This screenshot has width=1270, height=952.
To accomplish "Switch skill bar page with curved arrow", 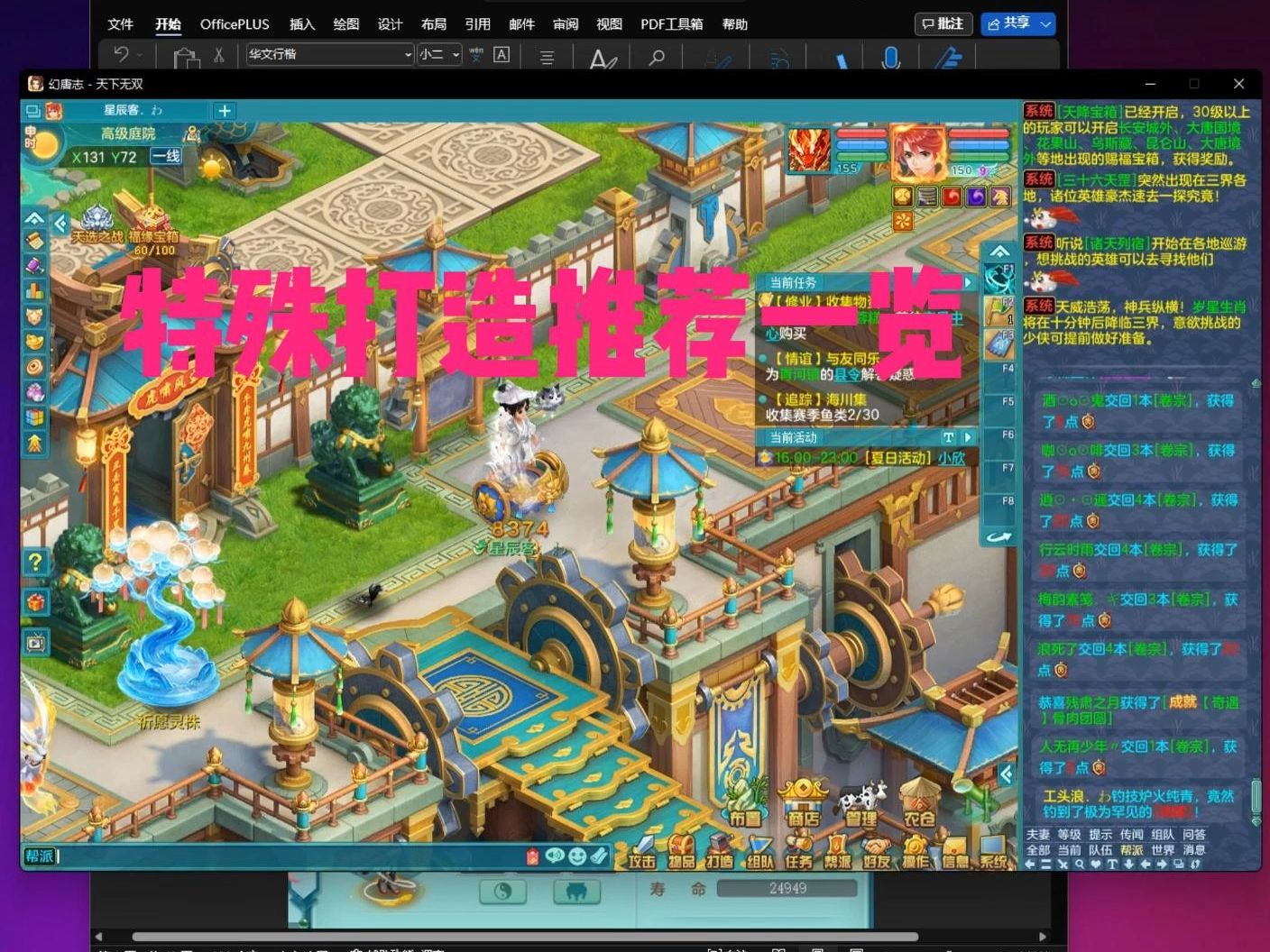I will [999, 537].
